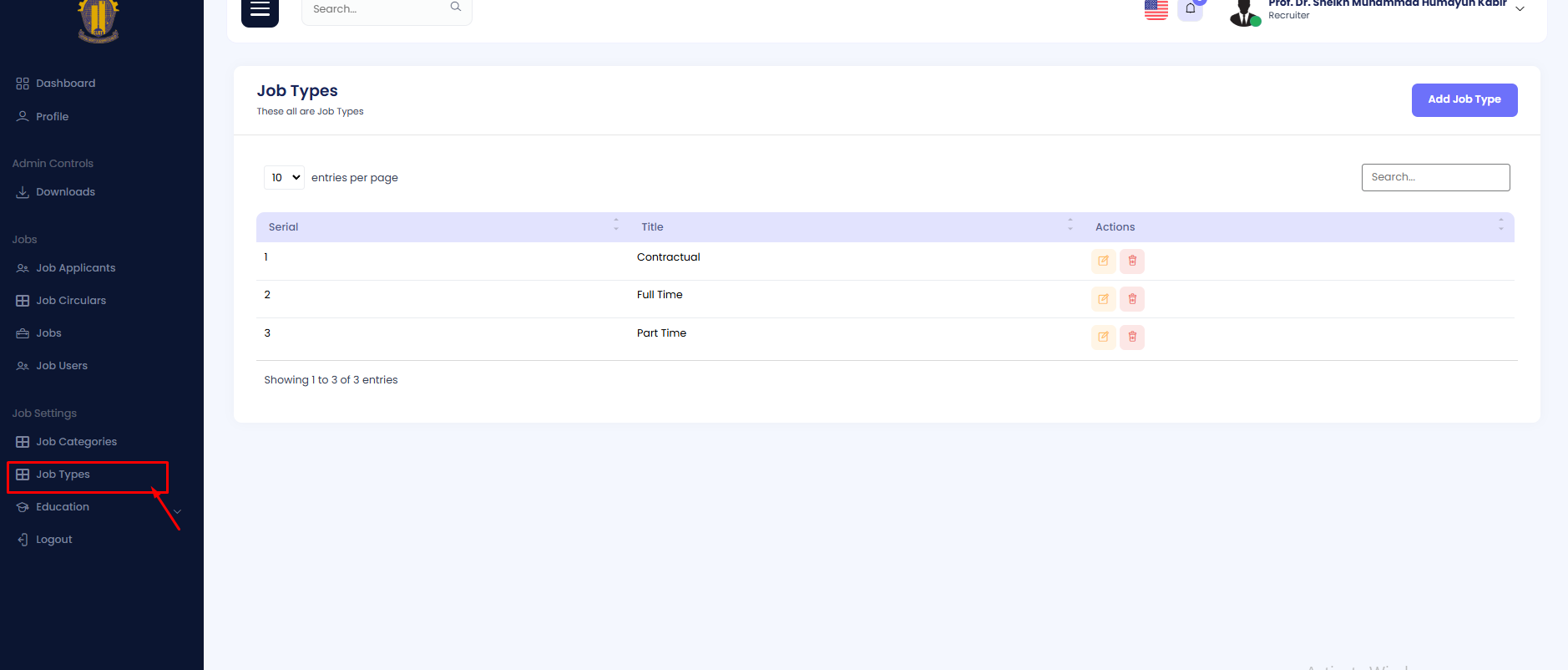Delete the Full Time job type
Screen dimensions: 1568x670
1132,299
